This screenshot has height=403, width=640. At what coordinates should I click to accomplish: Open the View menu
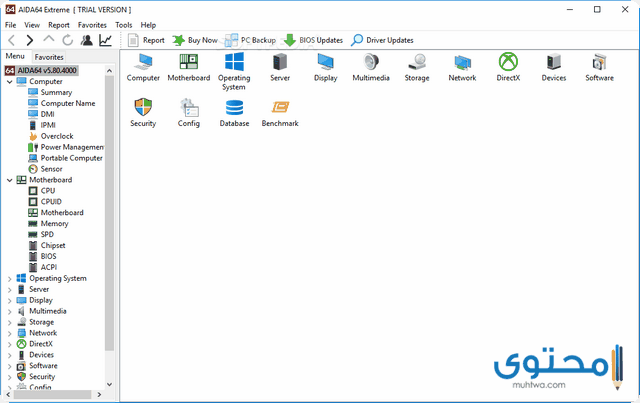(32, 25)
